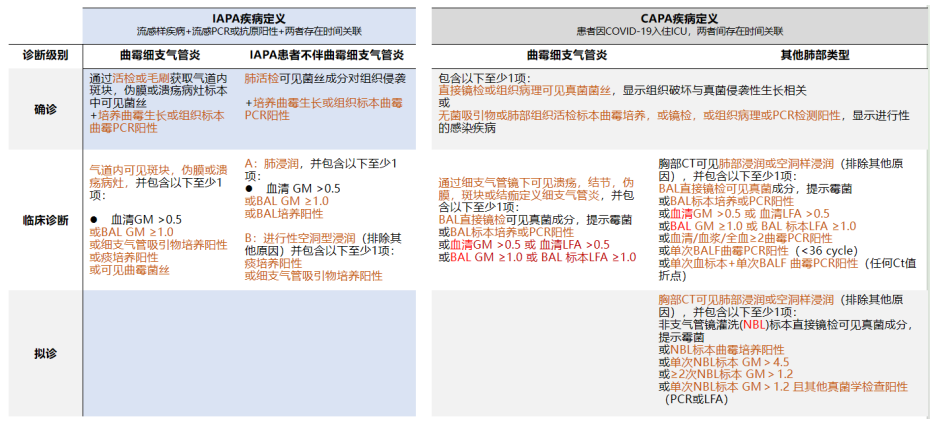Select subtitle '患者因COVID-19入住ICU，两者间存在时间关联'
Viewport: 935px width, 426px height.
[x=679, y=30]
